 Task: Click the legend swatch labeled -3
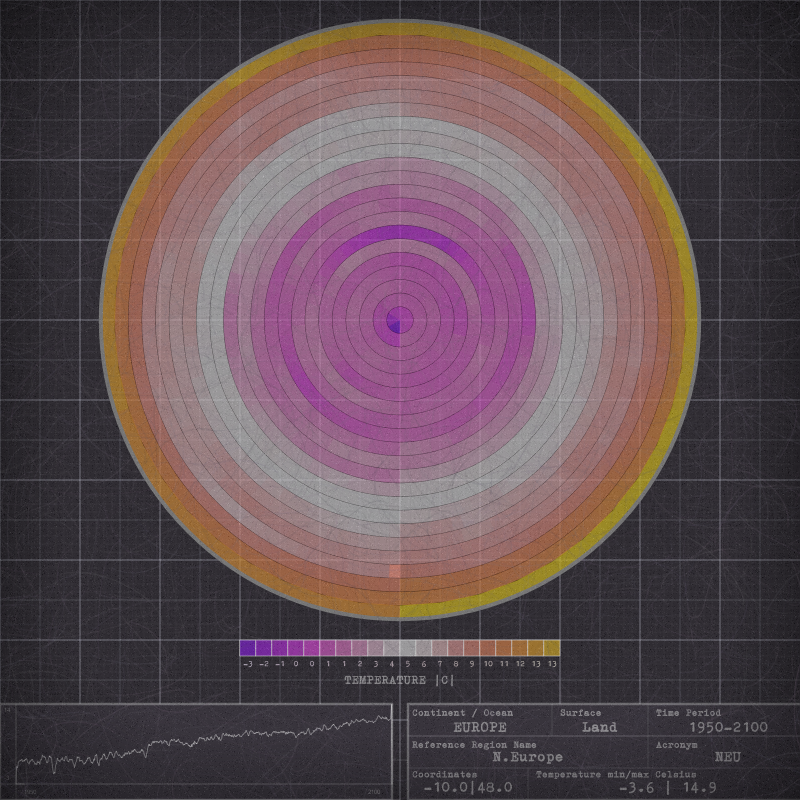tap(247, 648)
